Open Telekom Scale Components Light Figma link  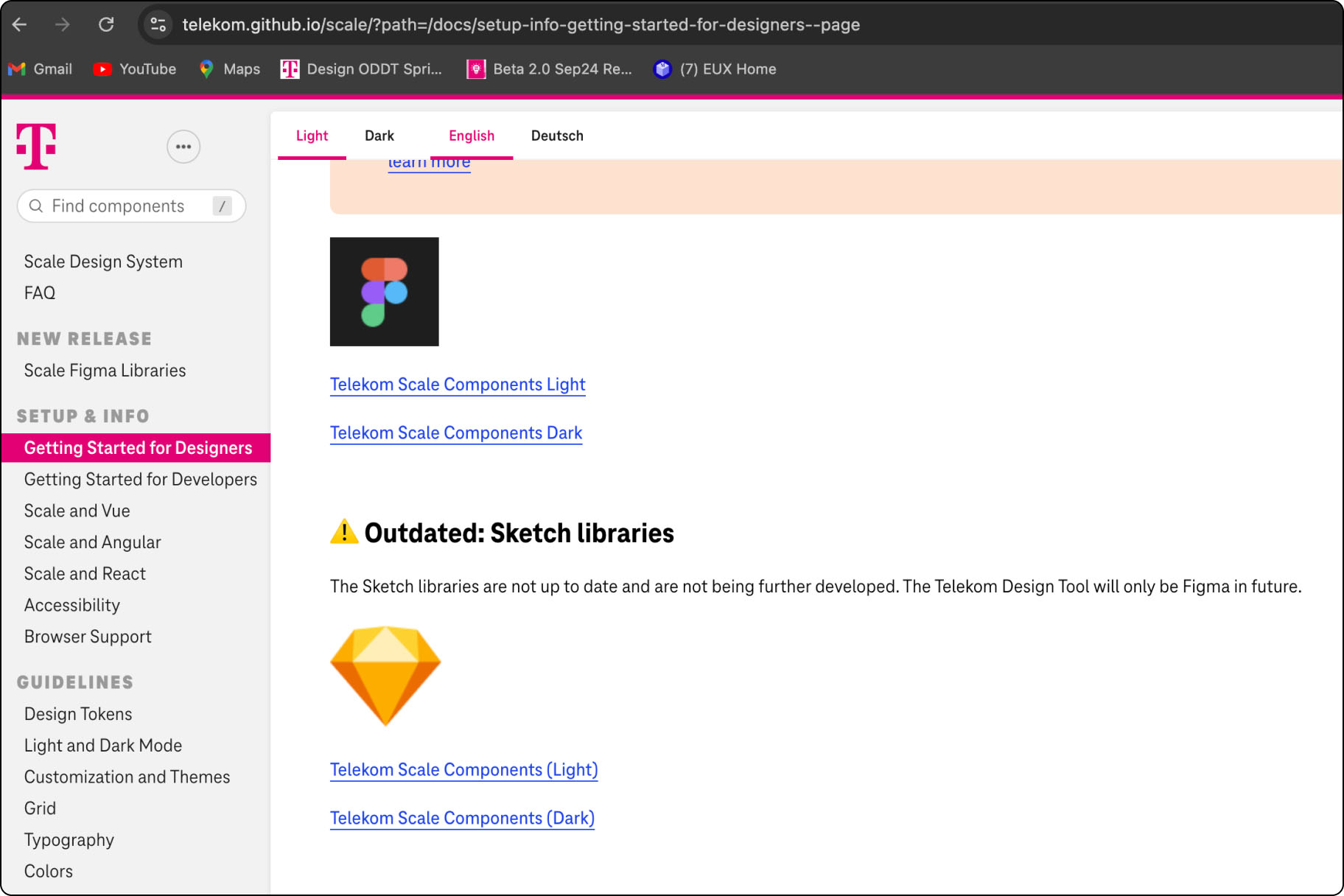(458, 385)
